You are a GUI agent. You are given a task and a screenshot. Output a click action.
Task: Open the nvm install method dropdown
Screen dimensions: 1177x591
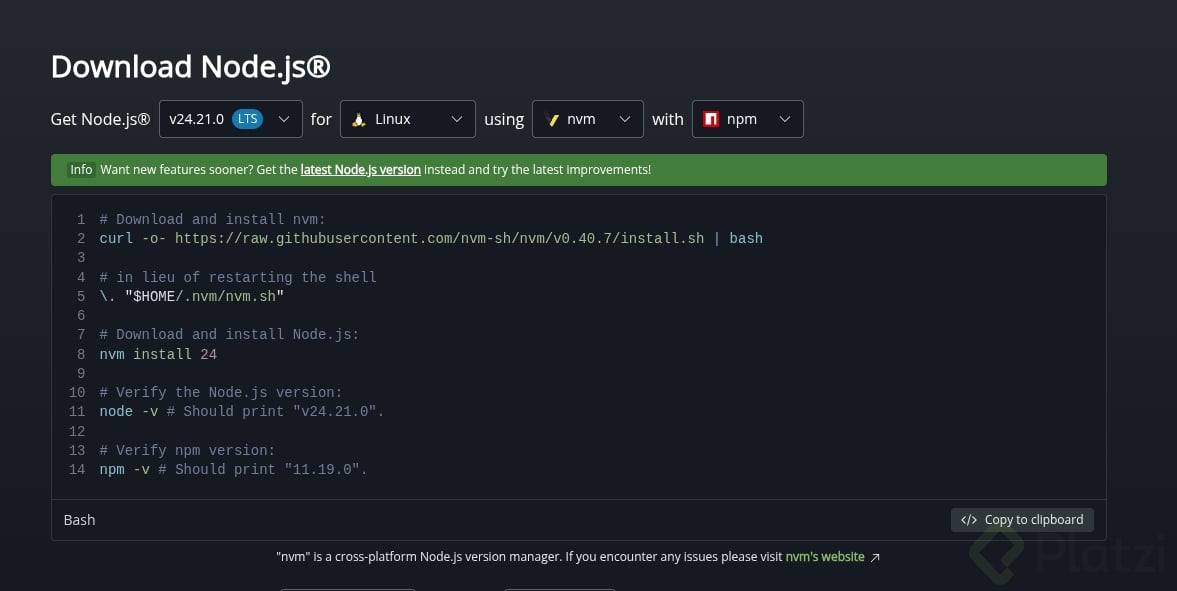588,119
